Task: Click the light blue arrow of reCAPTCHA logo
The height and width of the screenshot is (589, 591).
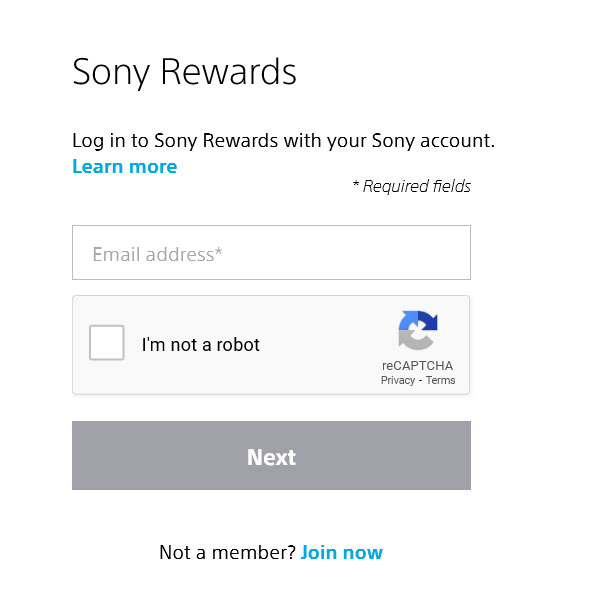Action: pos(408,320)
